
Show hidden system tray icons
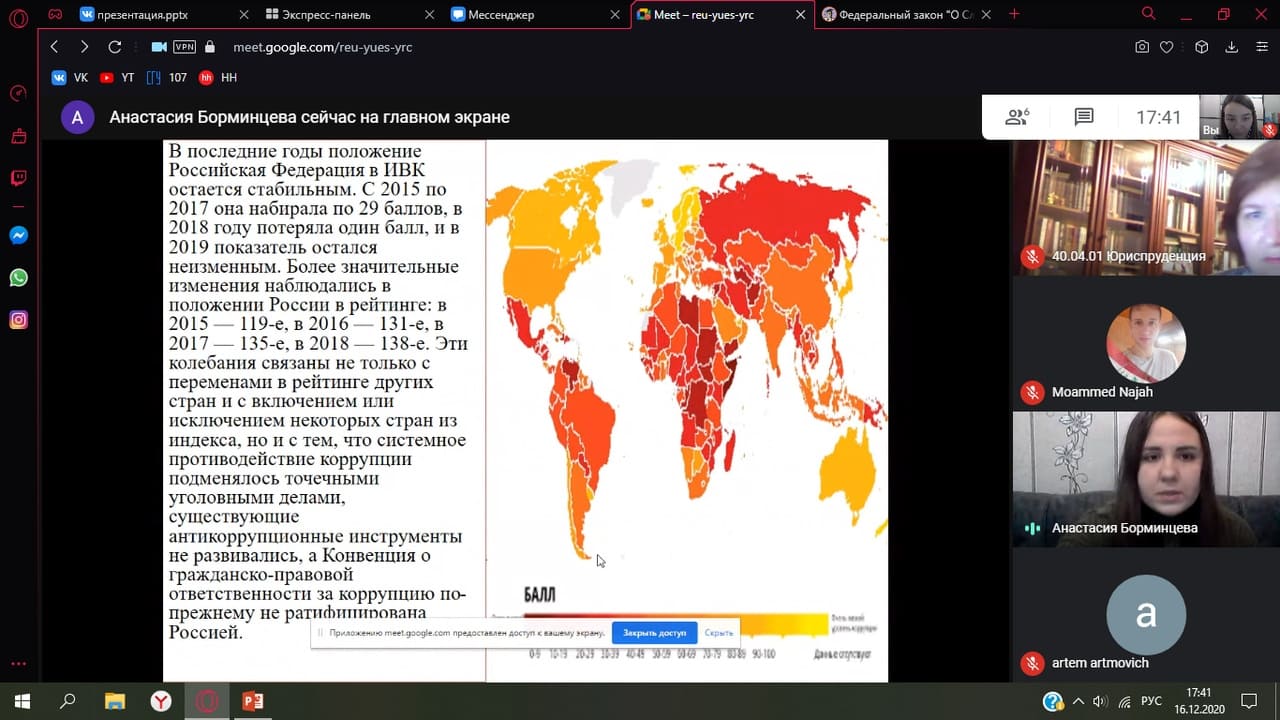click(x=1077, y=701)
